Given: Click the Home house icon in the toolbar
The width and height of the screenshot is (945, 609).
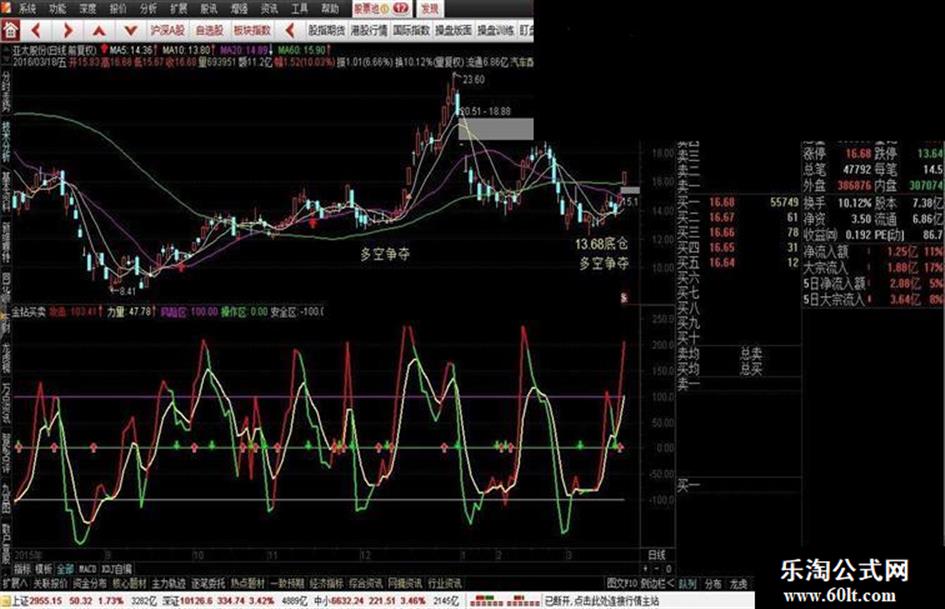Looking at the screenshot, I should [10, 30].
